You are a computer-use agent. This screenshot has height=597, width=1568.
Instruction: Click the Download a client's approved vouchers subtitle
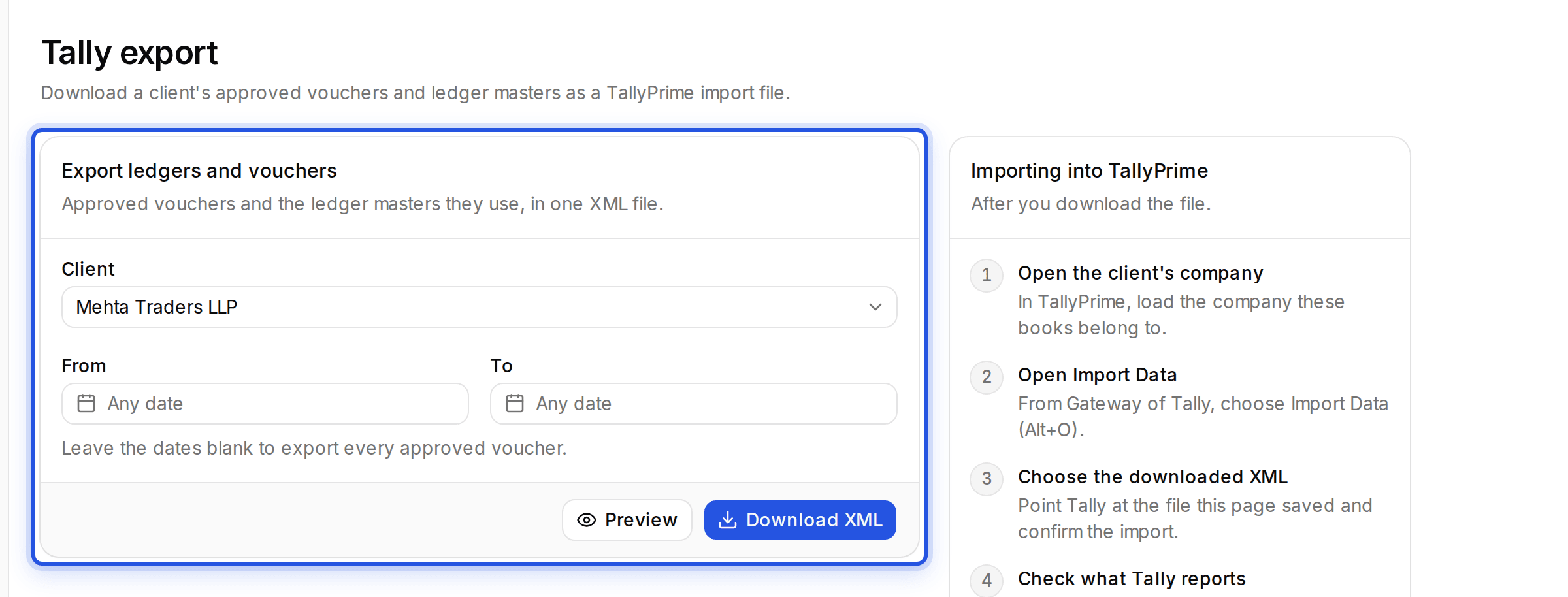416,93
